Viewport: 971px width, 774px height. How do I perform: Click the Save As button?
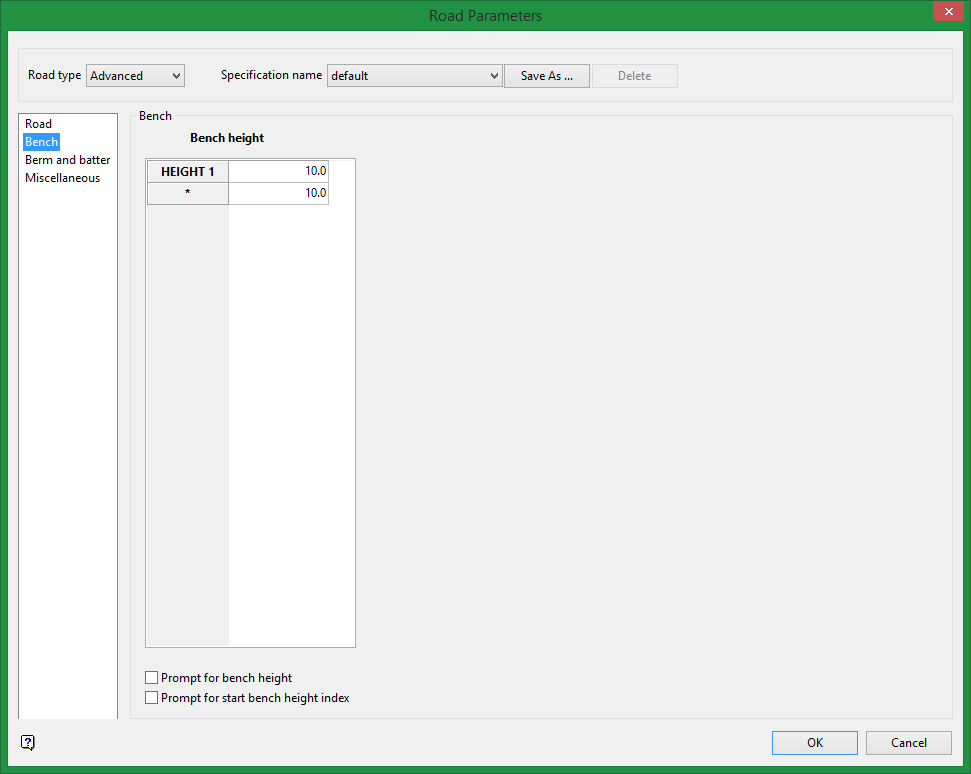546,76
